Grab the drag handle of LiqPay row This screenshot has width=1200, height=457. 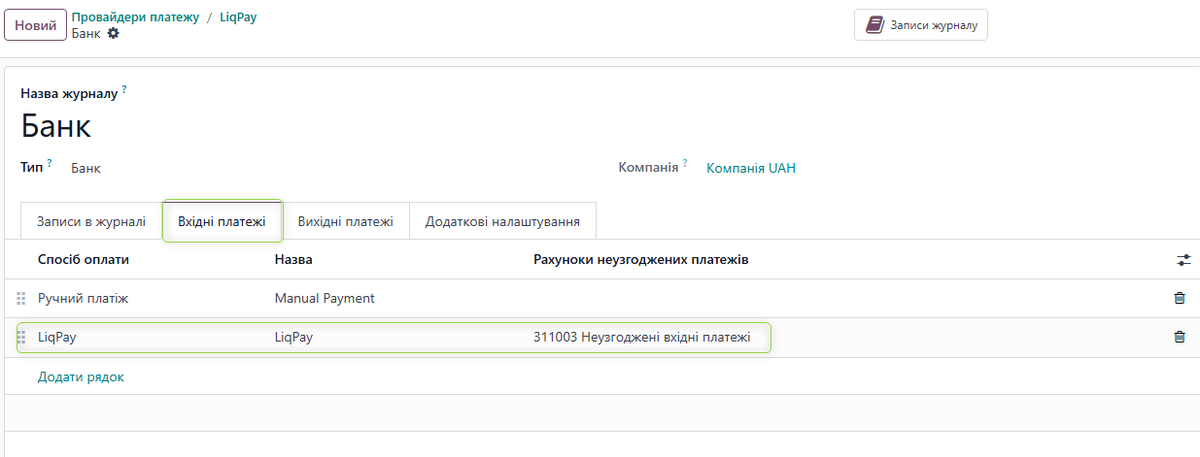[x=21, y=337]
